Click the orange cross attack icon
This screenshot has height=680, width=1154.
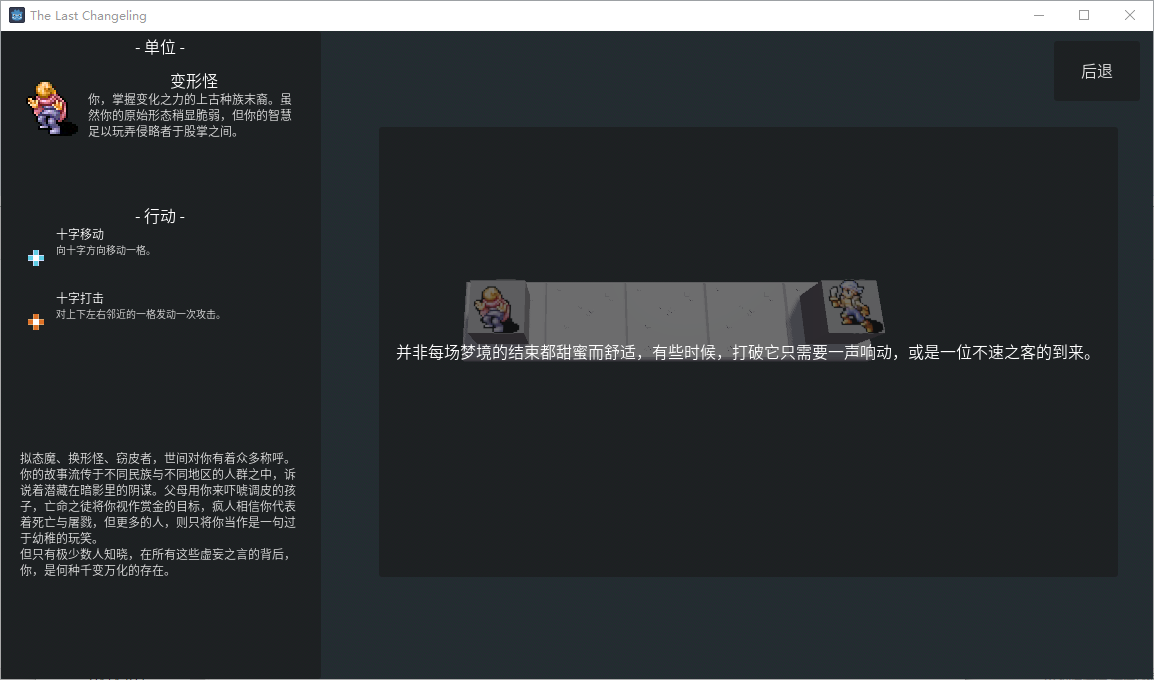pyautogui.click(x=35, y=322)
